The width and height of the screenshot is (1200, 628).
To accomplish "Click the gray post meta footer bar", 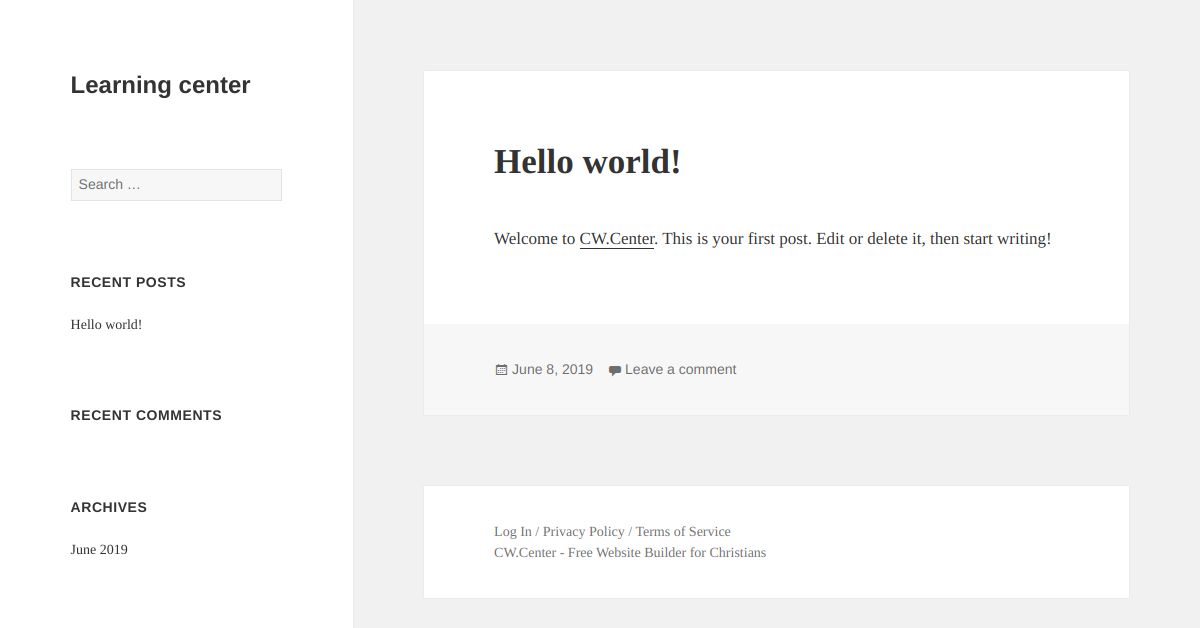I will pyautogui.click(x=776, y=370).
